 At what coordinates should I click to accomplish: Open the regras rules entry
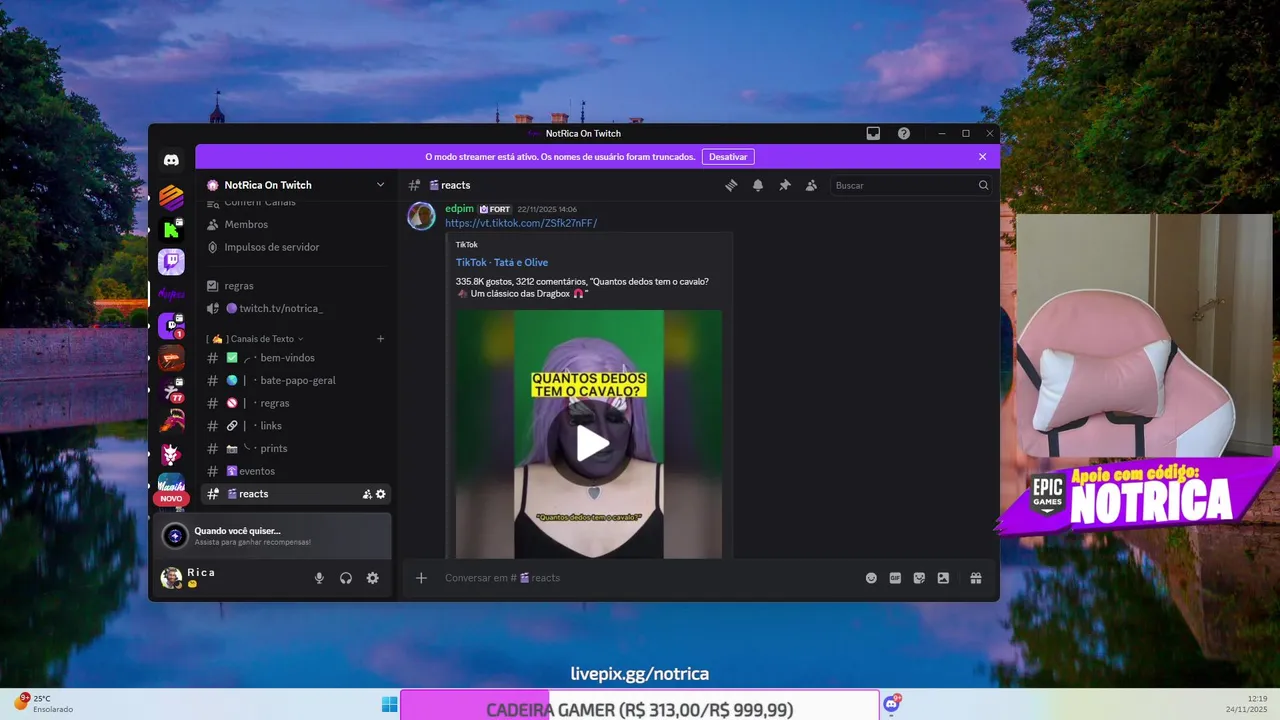pyautogui.click(x=295, y=286)
